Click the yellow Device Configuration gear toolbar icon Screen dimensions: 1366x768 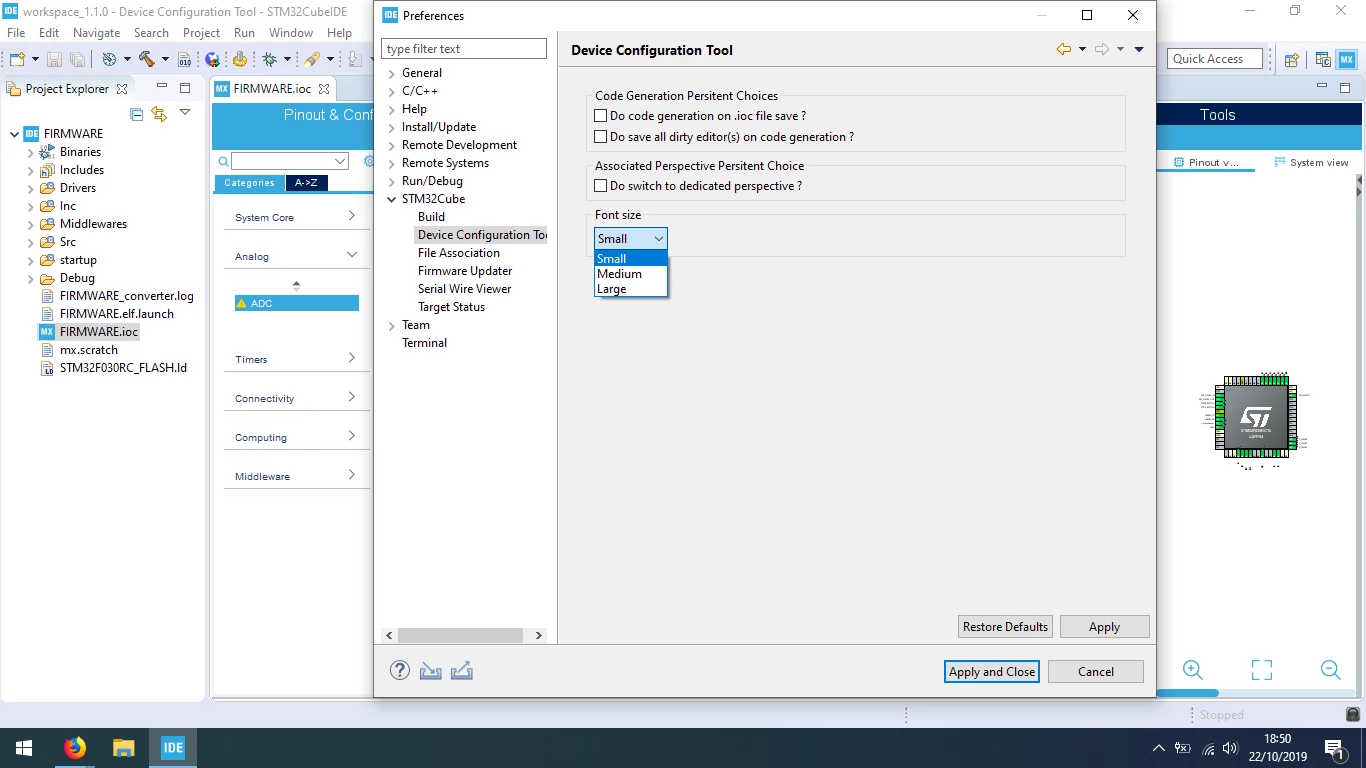[x=240, y=59]
